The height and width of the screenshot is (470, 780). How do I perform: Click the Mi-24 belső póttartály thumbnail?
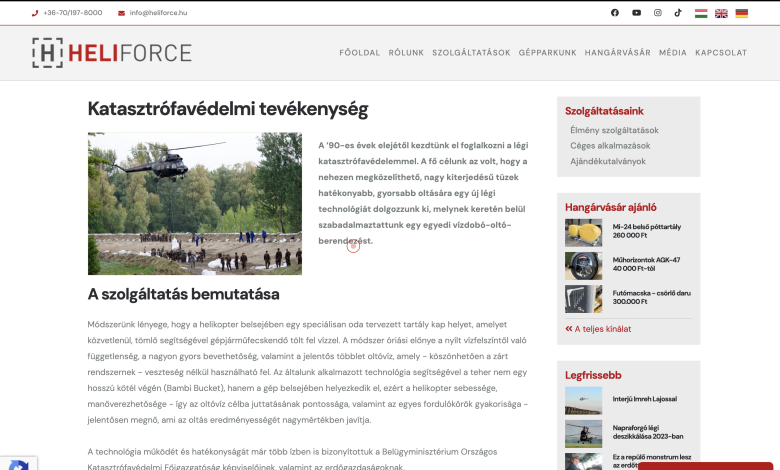583,232
